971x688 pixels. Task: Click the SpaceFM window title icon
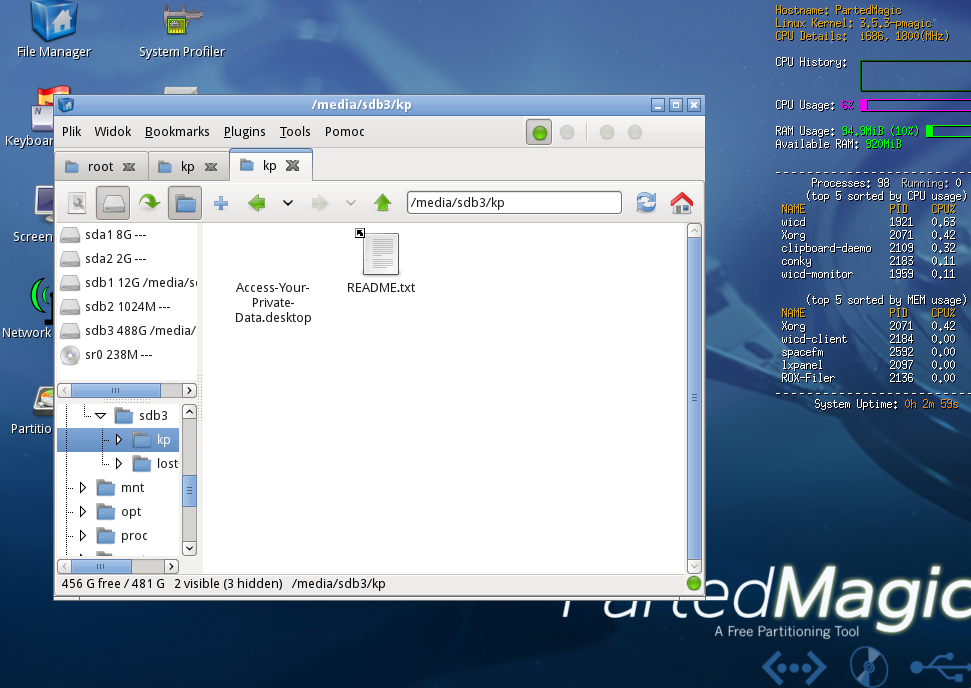(66, 105)
